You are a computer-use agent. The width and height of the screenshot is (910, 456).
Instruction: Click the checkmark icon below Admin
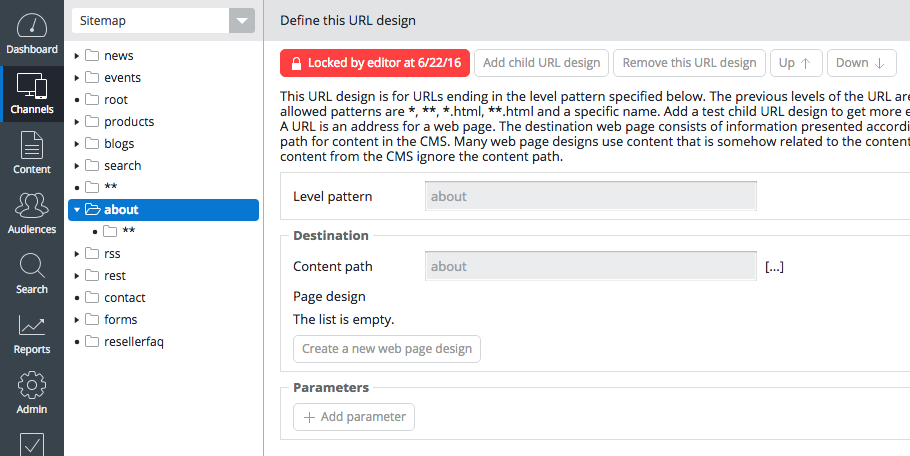coord(31,444)
